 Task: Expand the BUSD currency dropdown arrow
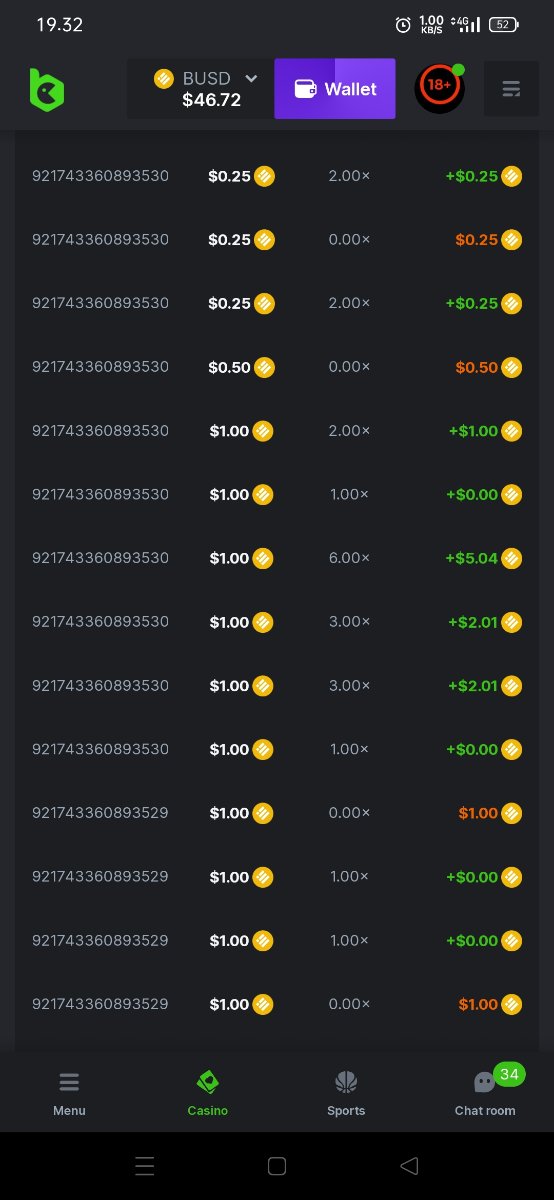(x=251, y=78)
